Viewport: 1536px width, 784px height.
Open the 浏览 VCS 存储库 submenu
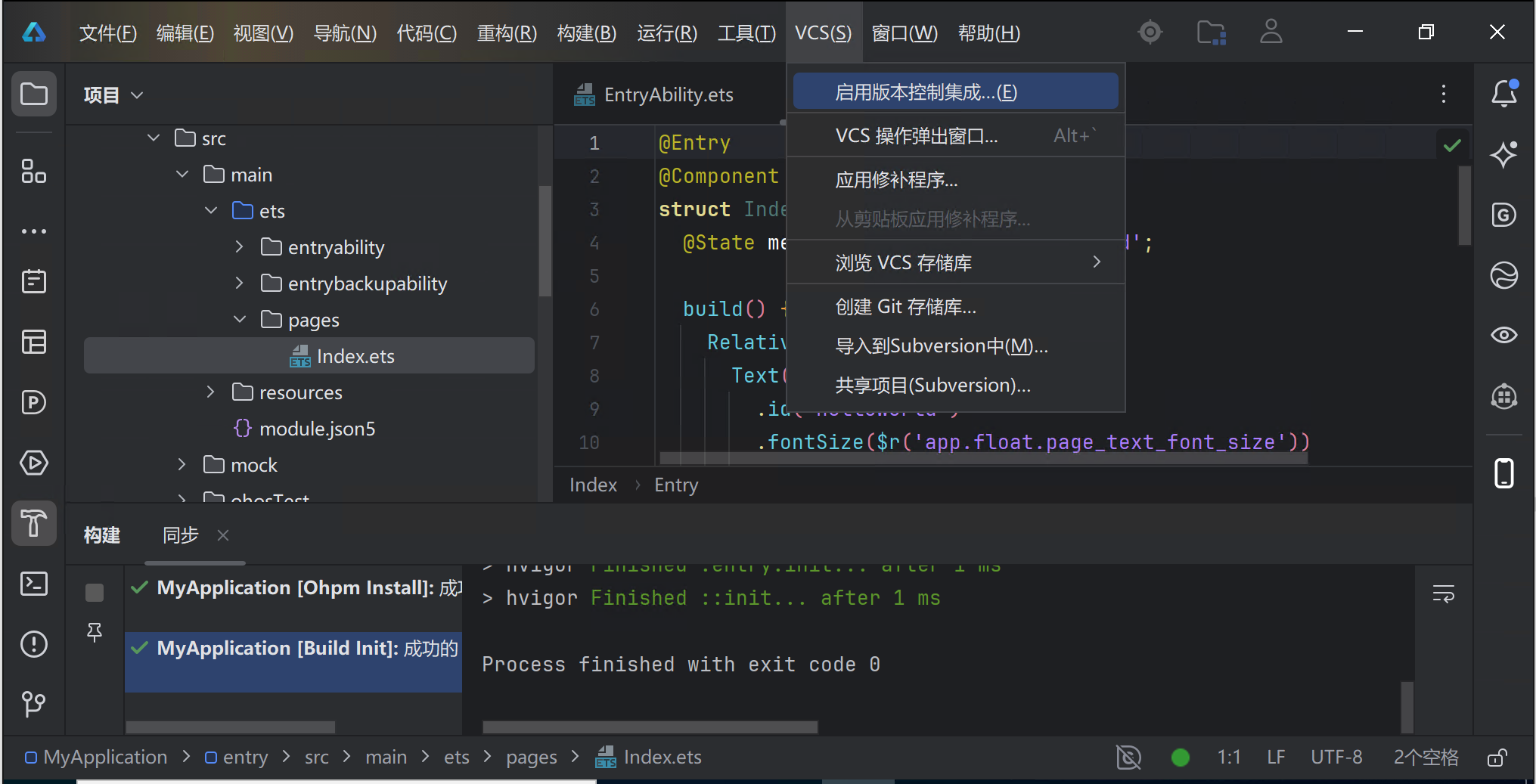(956, 262)
